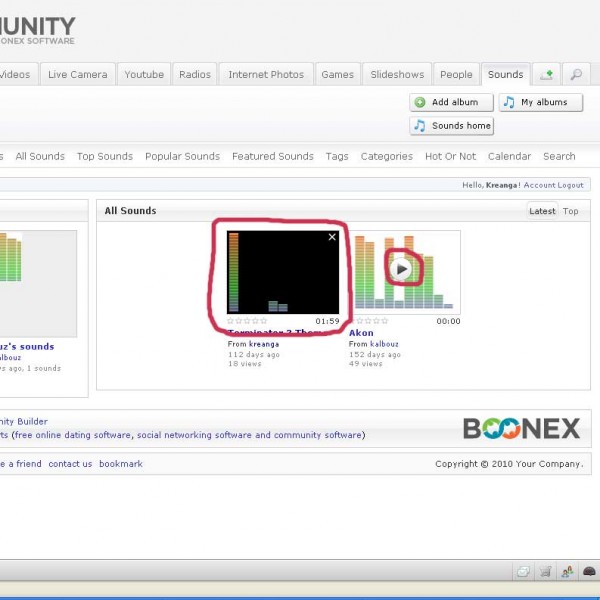This screenshot has height=600, width=600.
Task: Open the All Sounds submenu item
Action: pyautogui.click(x=40, y=157)
